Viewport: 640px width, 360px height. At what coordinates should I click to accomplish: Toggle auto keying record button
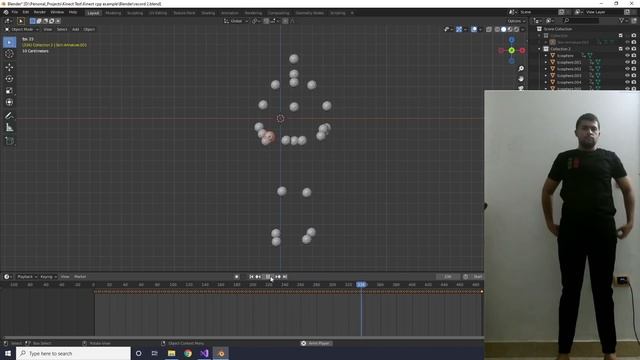click(236, 277)
